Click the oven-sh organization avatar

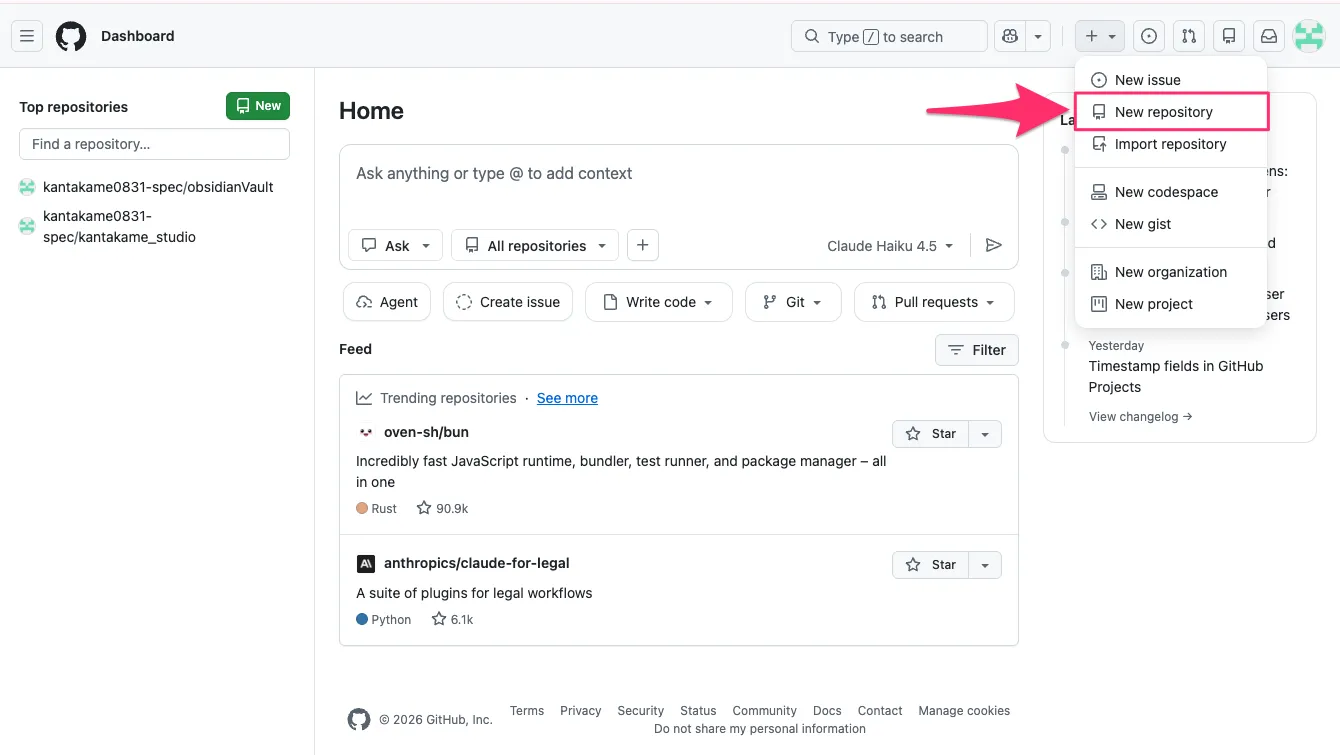[366, 433]
